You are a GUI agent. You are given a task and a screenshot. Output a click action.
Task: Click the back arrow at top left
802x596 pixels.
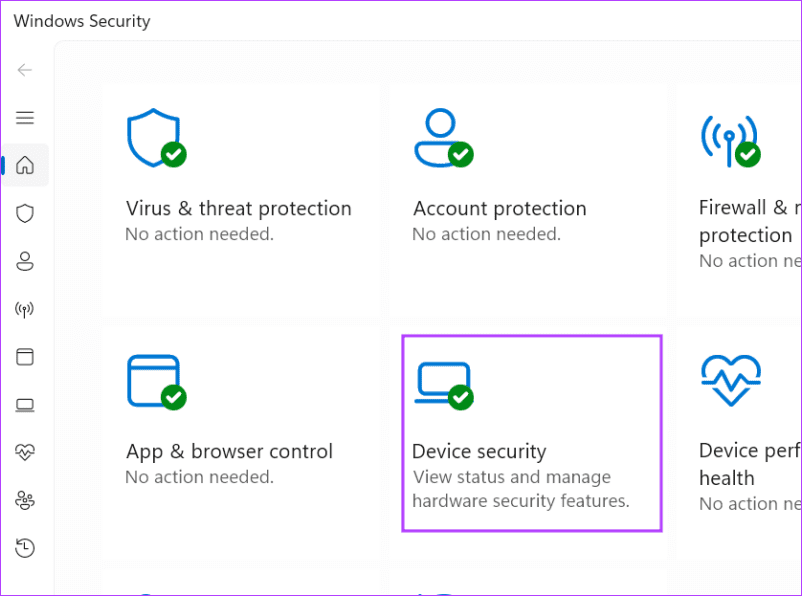[x=24, y=70]
